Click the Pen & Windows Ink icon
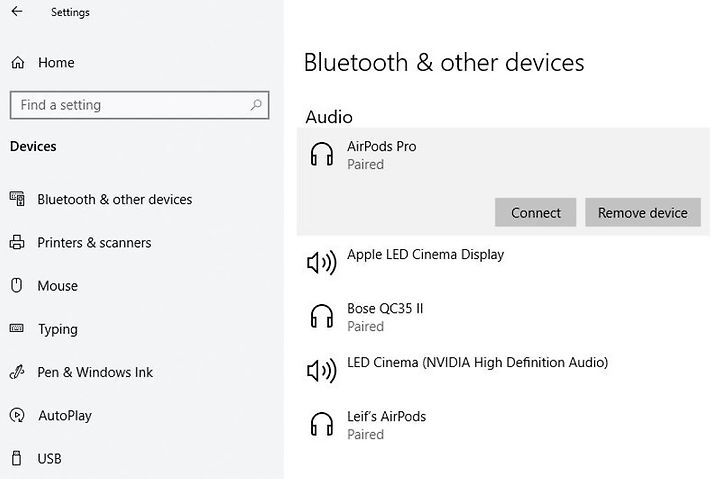The width and height of the screenshot is (720, 479). point(17,372)
